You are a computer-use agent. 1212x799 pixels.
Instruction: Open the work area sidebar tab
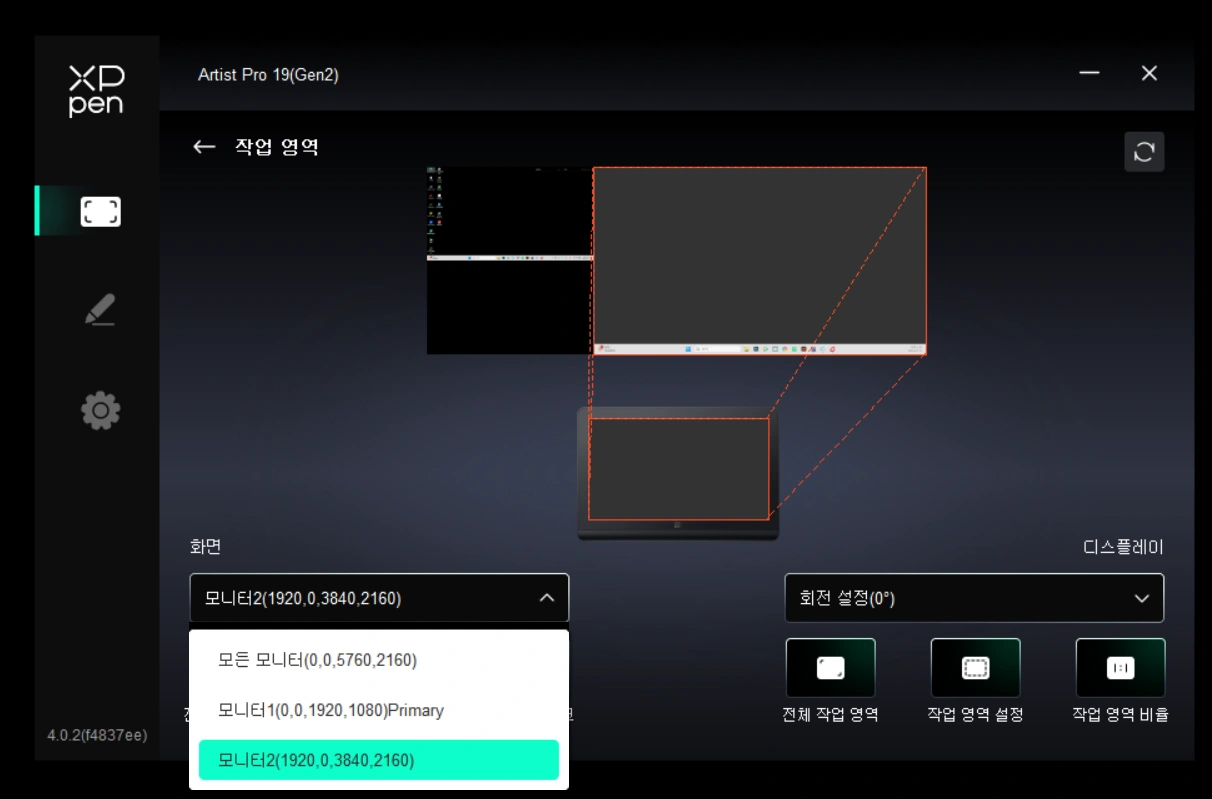pyautogui.click(x=100, y=211)
